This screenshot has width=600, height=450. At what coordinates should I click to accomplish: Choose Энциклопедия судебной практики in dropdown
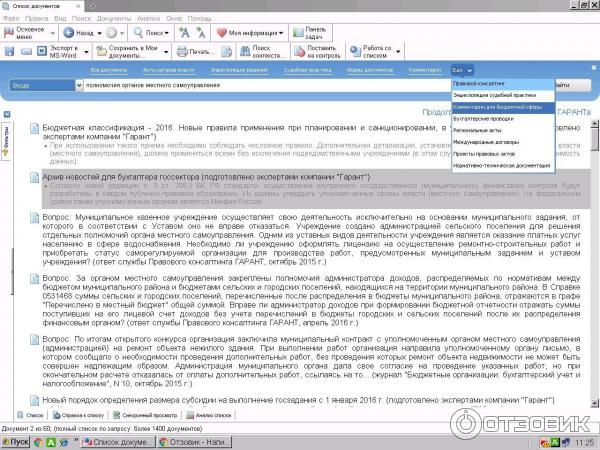[x=503, y=95]
